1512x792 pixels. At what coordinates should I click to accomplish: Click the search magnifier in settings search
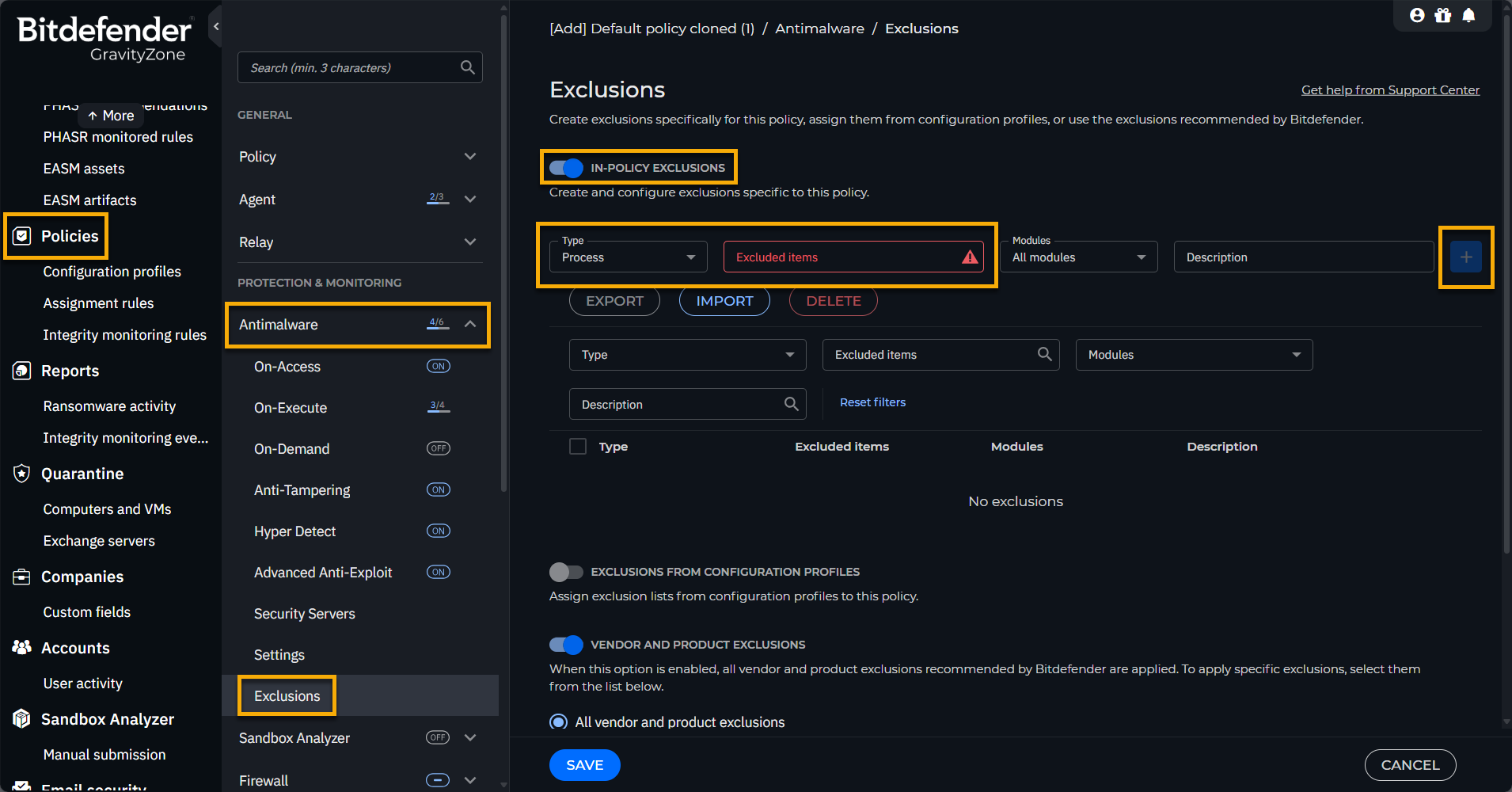click(x=467, y=67)
